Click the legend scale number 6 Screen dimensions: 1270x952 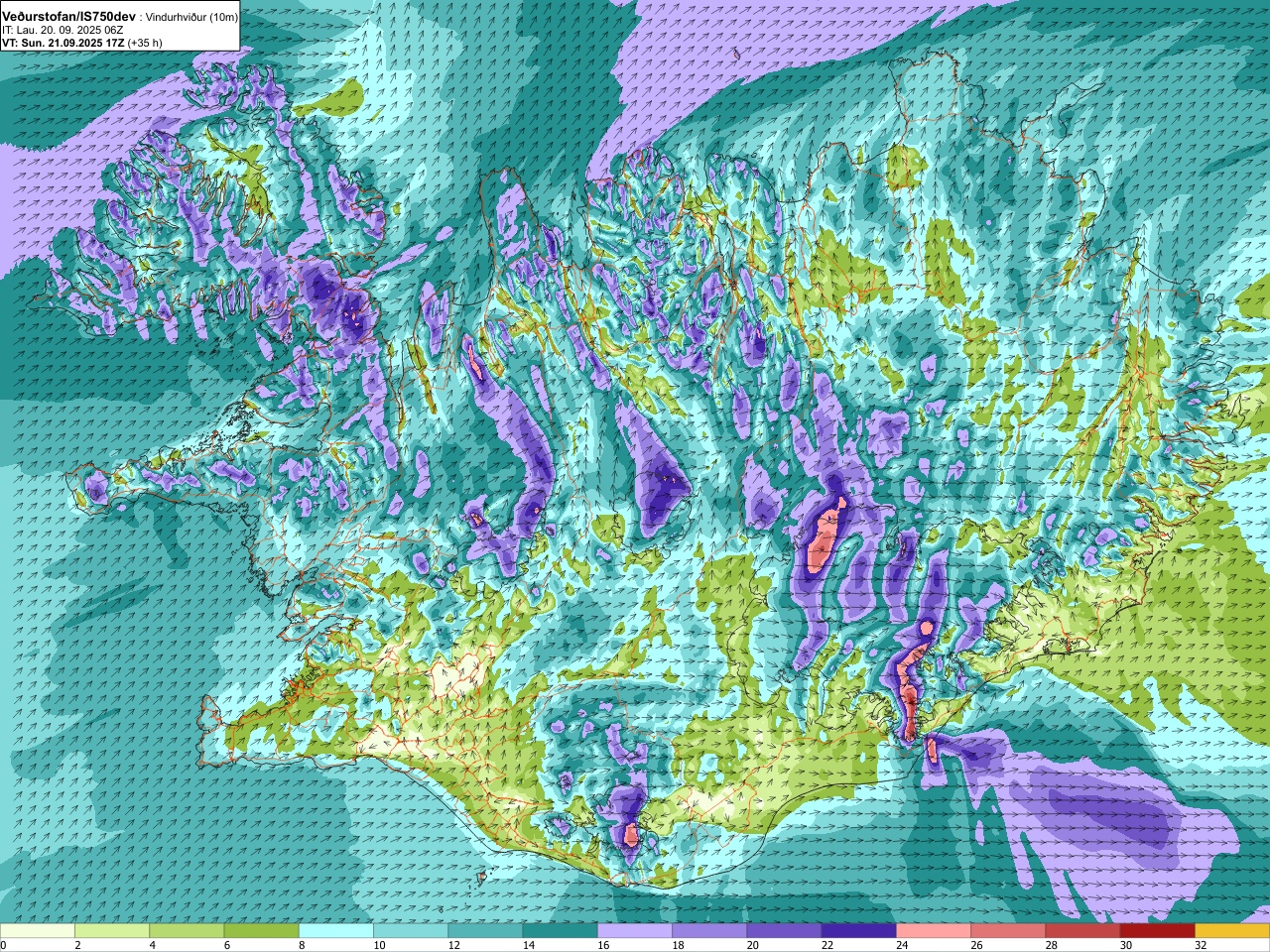click(x=226, y=945)
